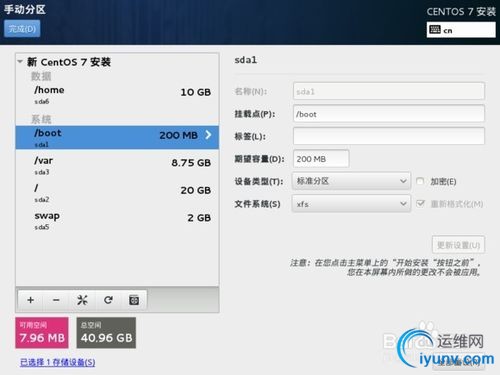Open the disk summary icon in toolbar
500x375 pixels.
click(x=134, y=300)
